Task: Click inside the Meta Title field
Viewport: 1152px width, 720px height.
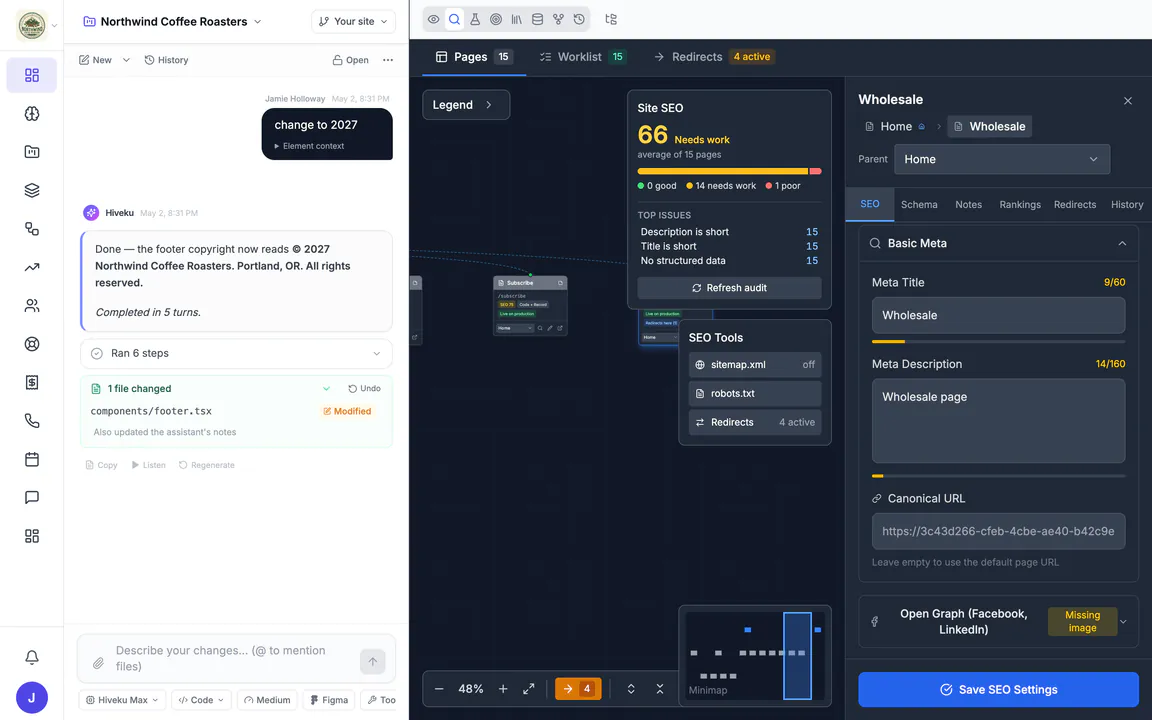Action: point(998,315)
